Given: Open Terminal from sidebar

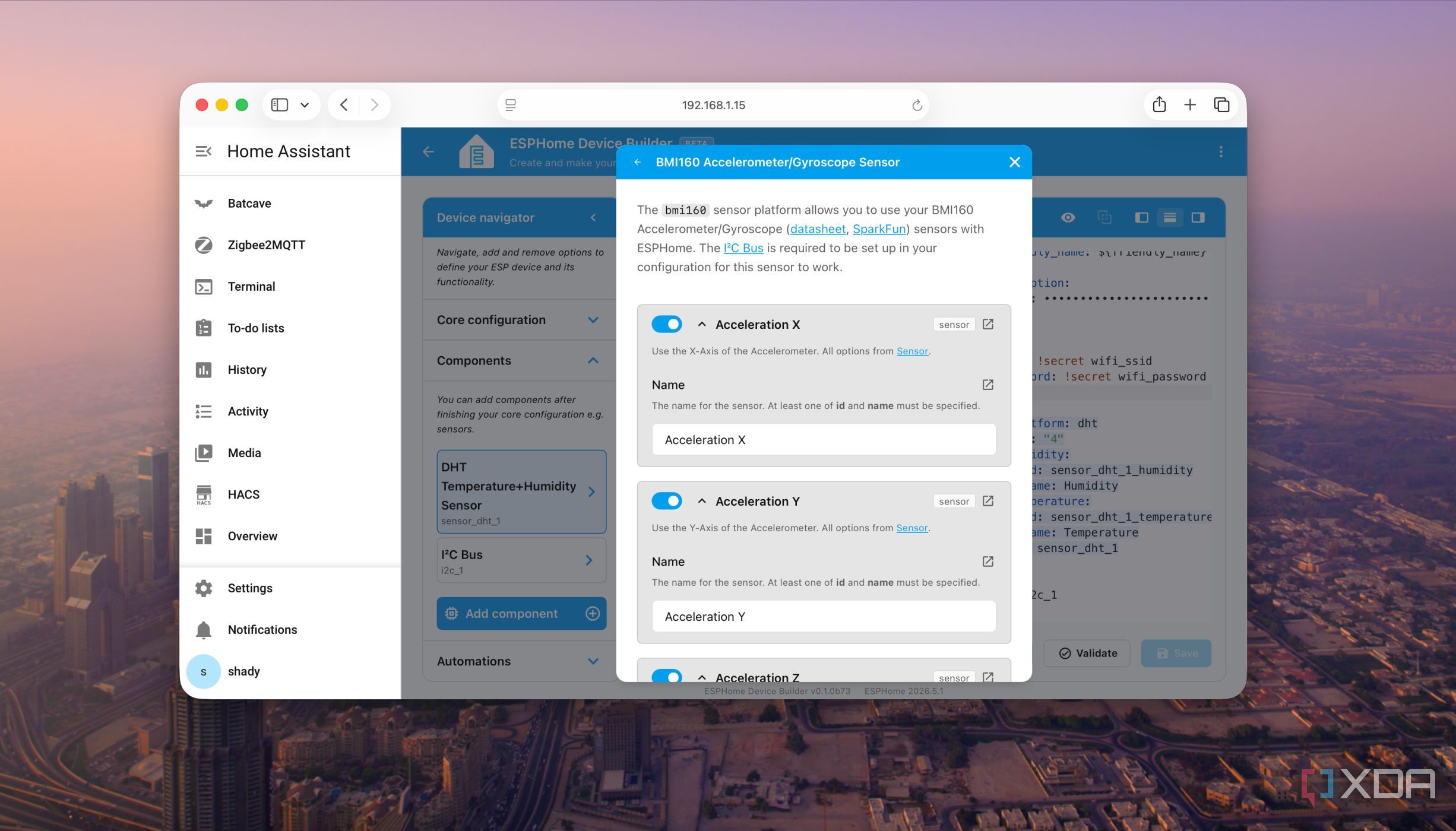Looking at the screenshot, I should [x=290, y=287].
